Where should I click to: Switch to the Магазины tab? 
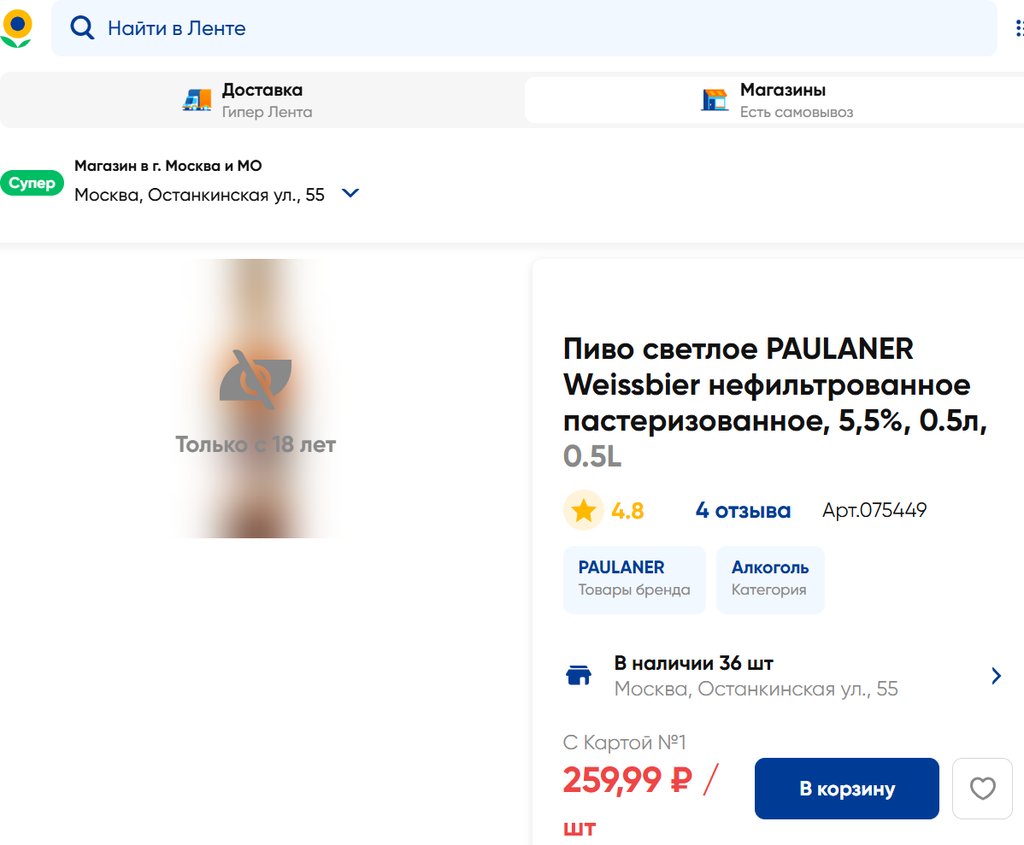click(x=782, y=100)
